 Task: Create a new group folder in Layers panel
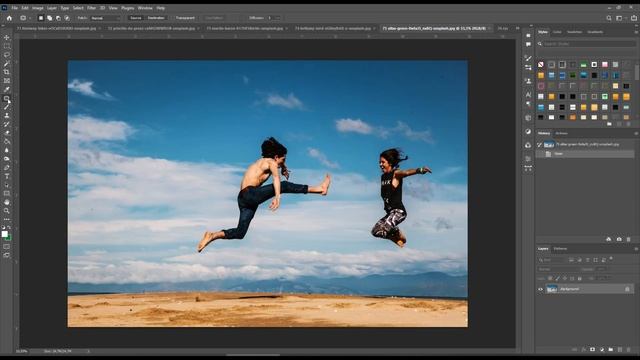[x=611, y=350]
